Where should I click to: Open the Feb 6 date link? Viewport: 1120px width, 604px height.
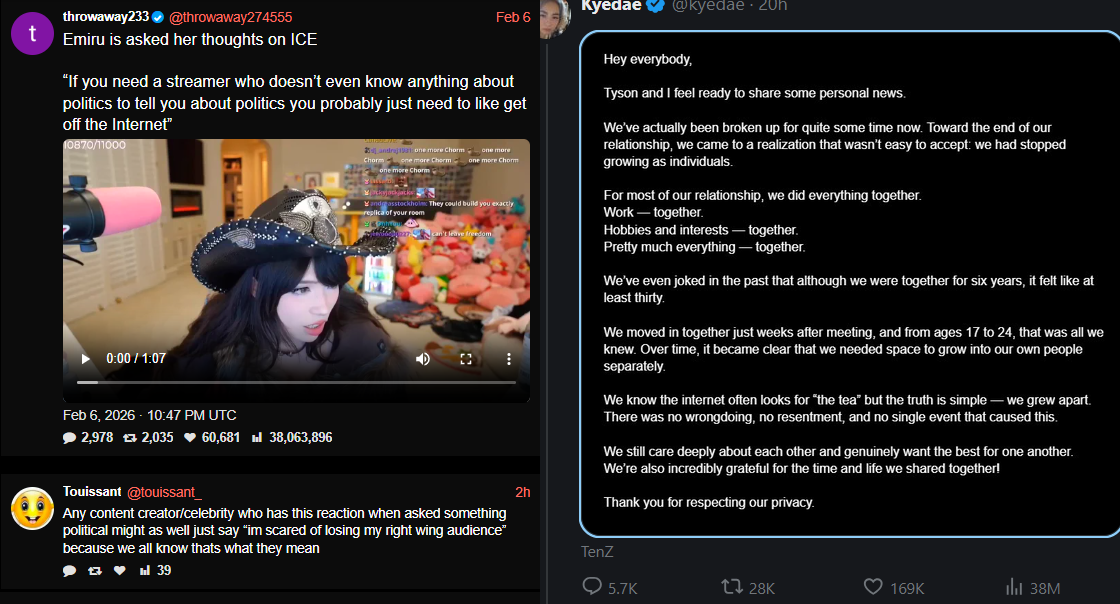coord(513,17)
